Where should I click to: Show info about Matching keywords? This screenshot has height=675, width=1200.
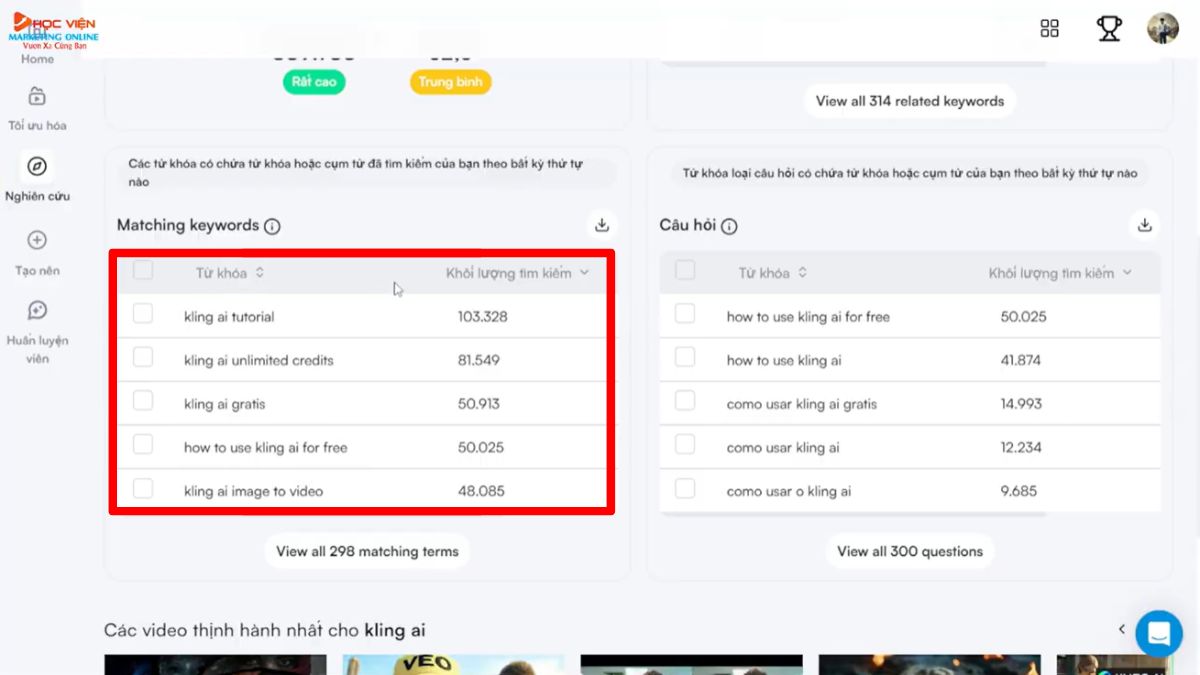[272, 226]
